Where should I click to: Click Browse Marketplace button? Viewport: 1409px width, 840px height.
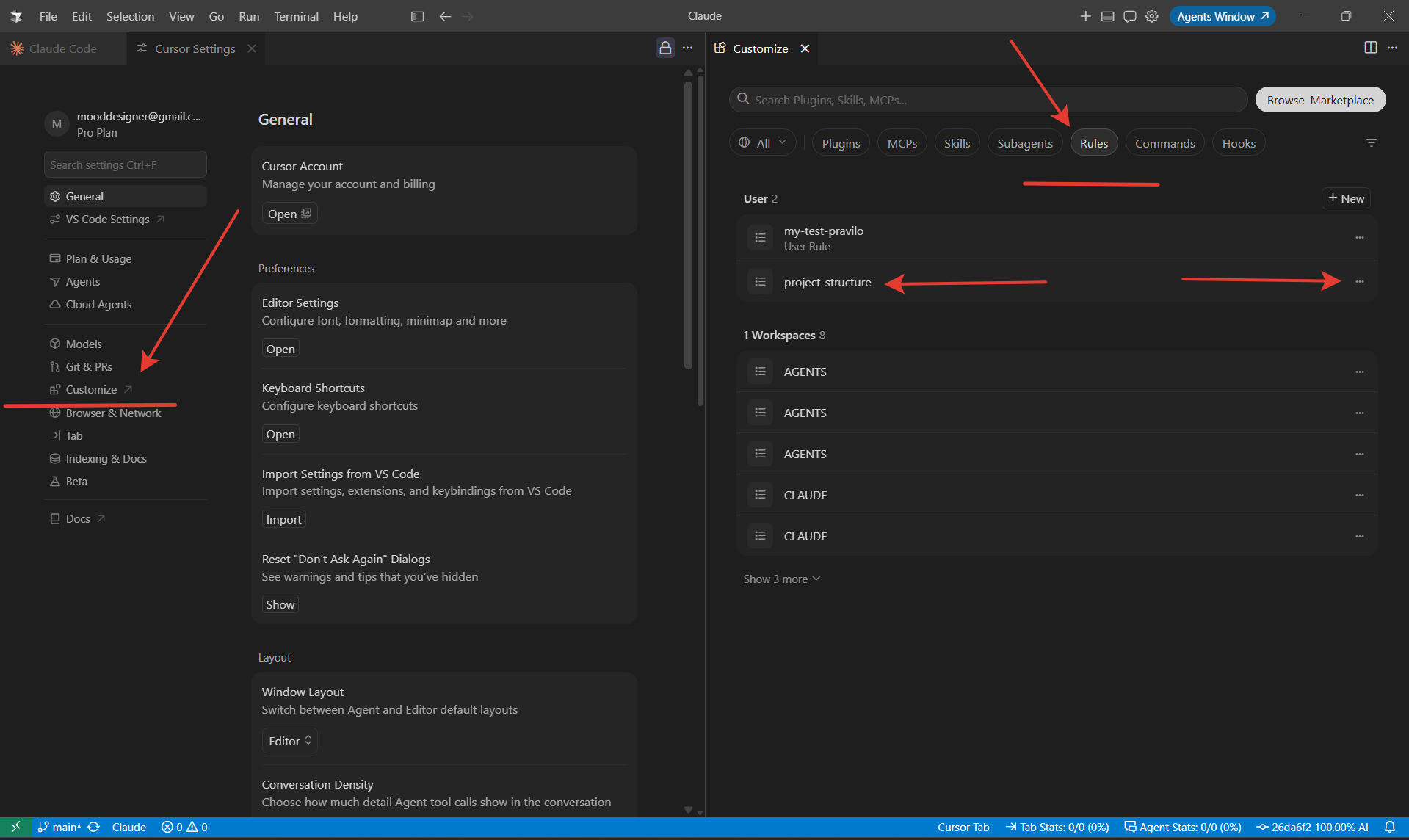1320,100
